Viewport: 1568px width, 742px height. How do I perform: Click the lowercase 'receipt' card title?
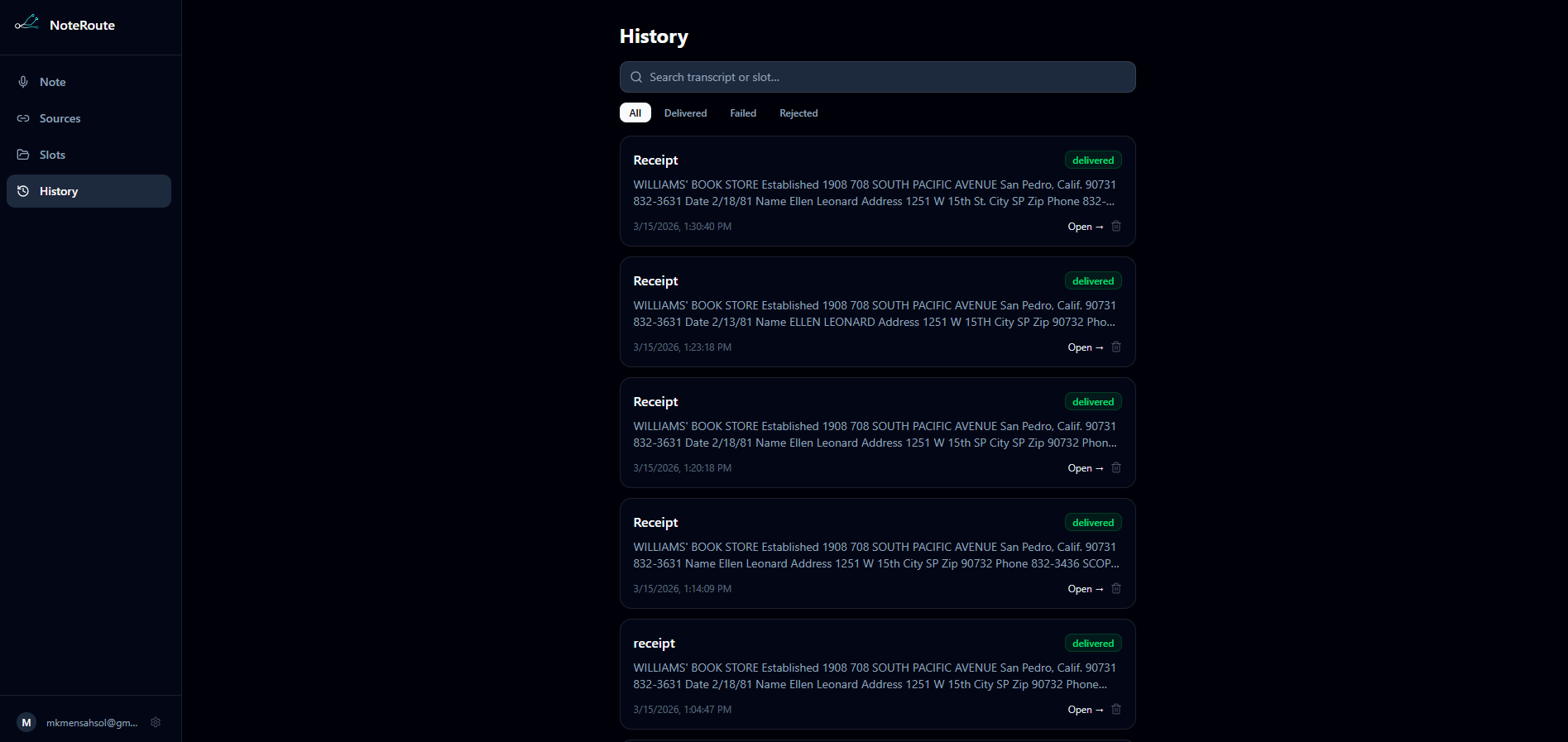coord(654,644)
